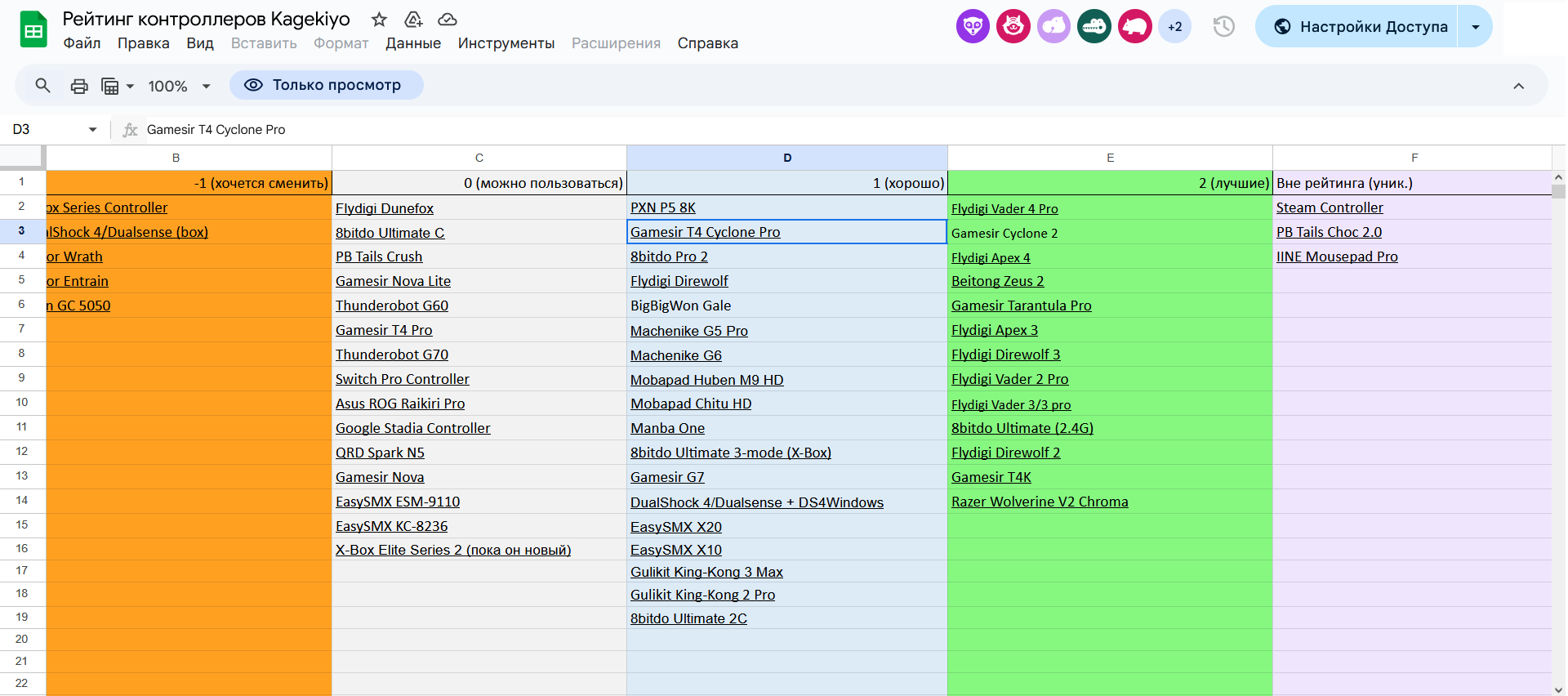
Task: Open the Flydigi Vader 4 Pro link
Action: click(1004, 208)
